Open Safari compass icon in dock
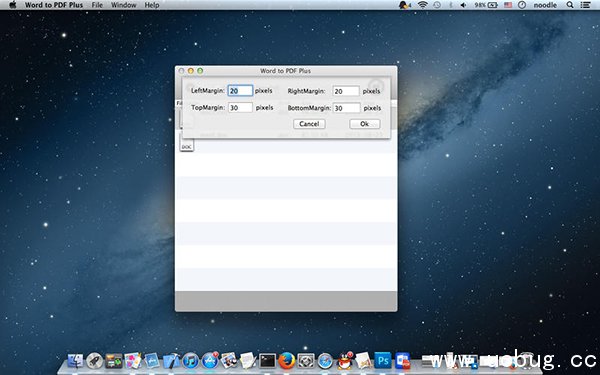 (x=325, y=360)
